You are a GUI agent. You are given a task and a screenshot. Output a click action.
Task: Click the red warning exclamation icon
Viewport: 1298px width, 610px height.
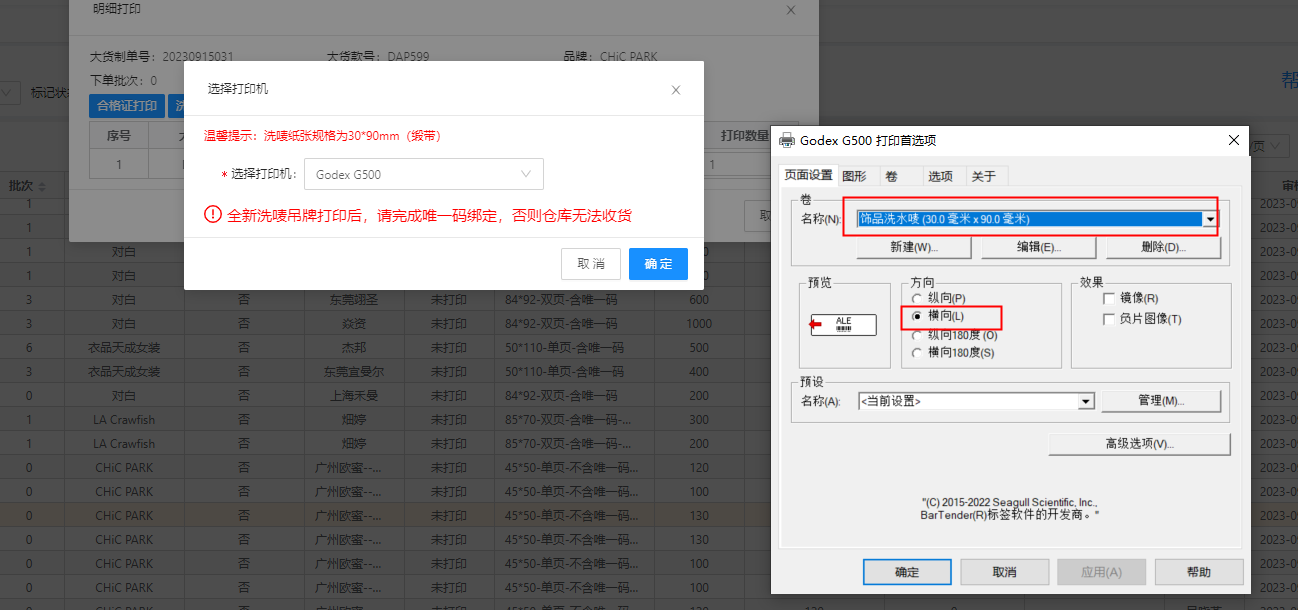coord(212,214)
